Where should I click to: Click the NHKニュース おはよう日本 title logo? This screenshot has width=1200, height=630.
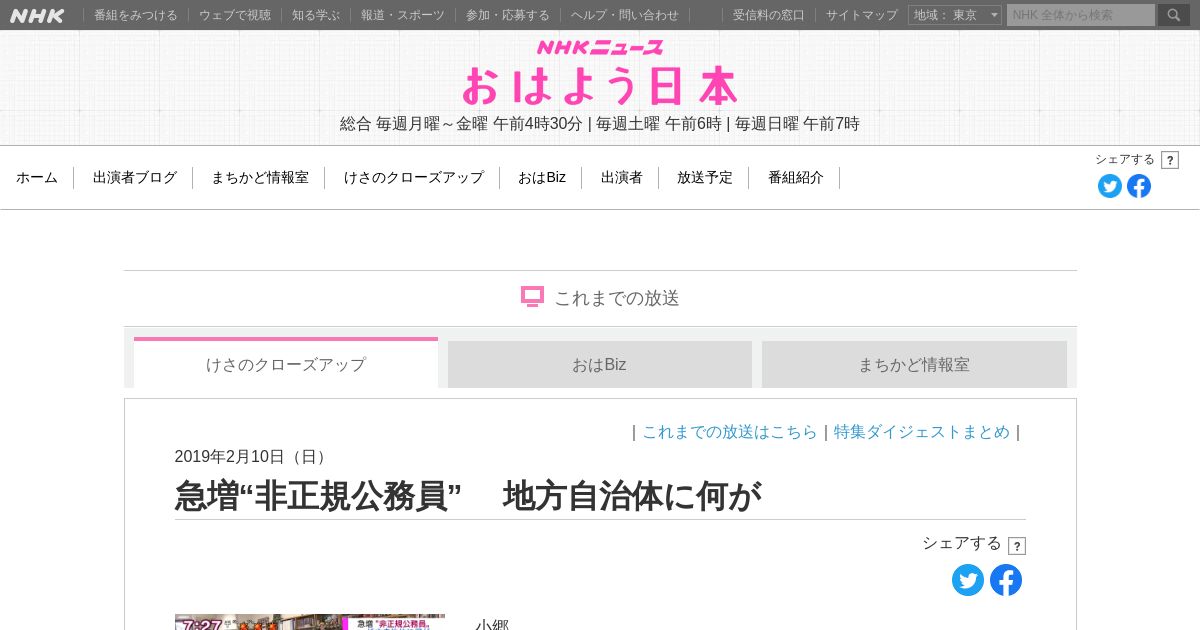(600, 73)
